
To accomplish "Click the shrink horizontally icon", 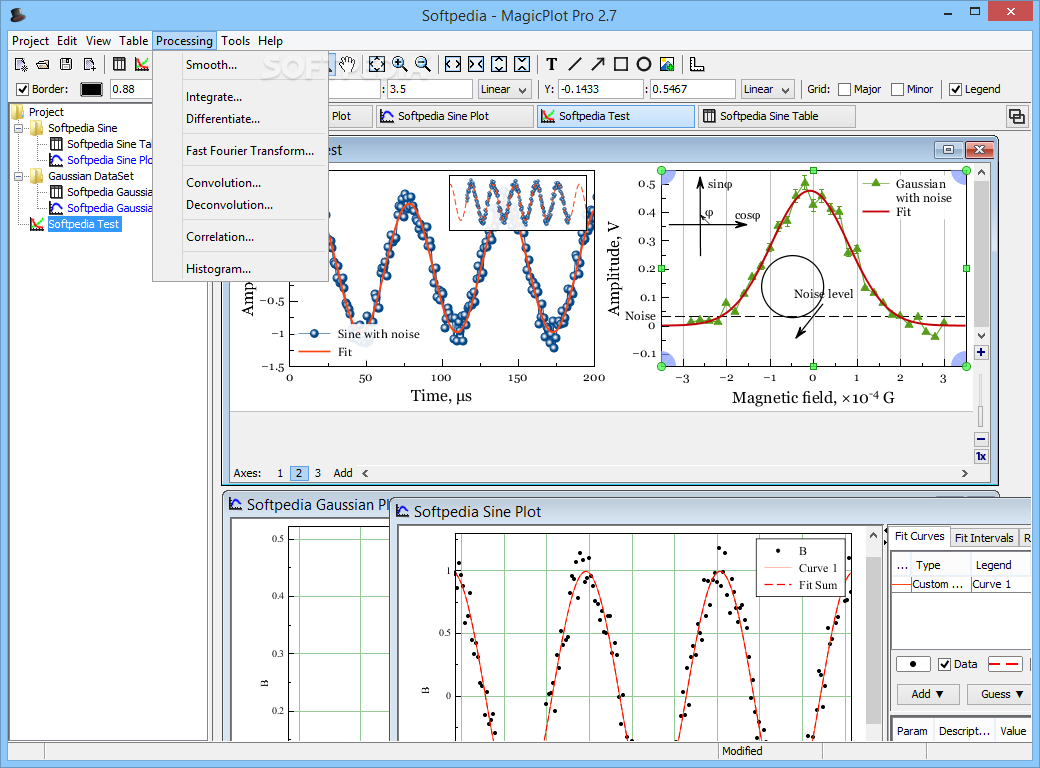I will point(476,64).
